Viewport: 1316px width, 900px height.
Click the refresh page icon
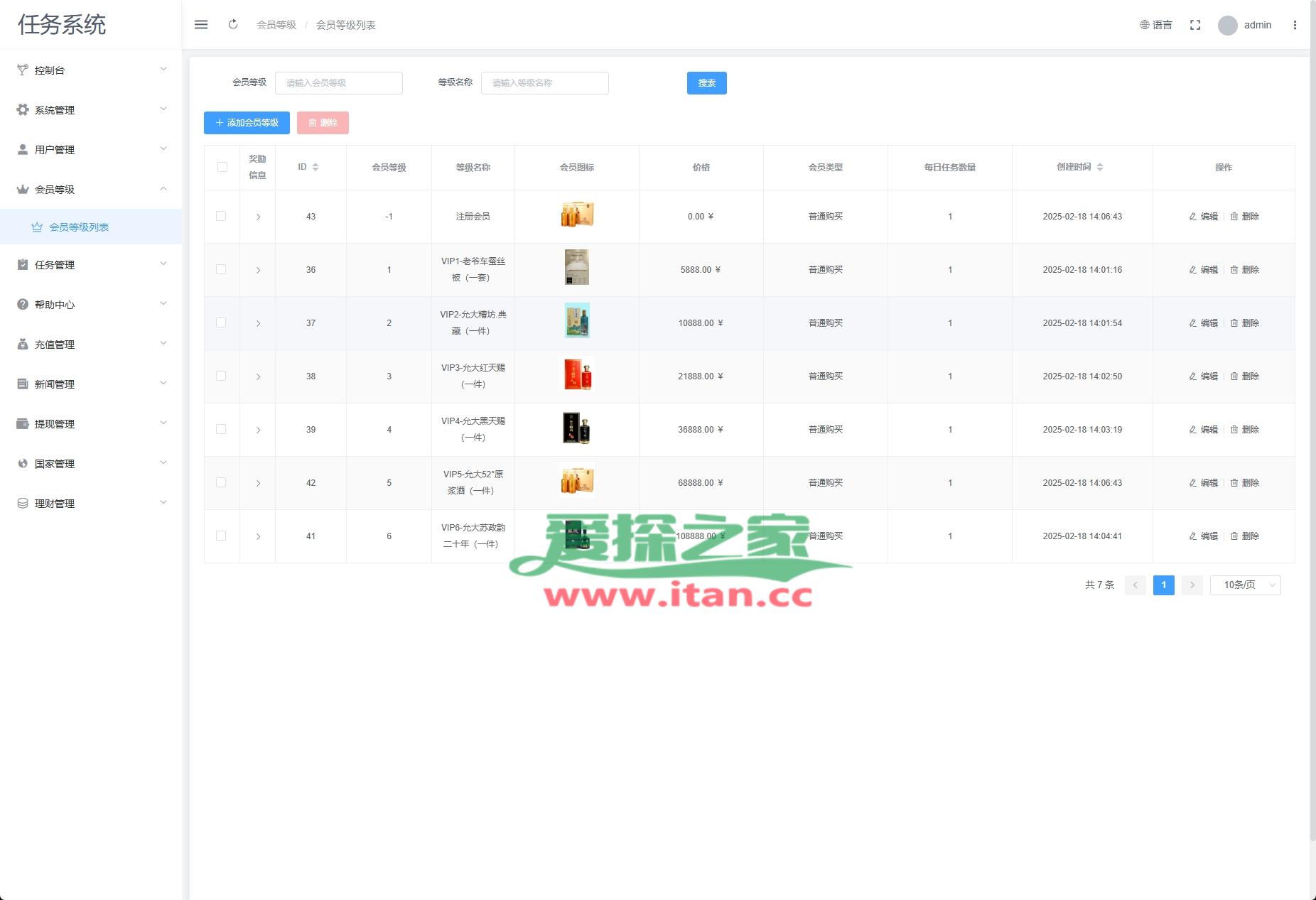click(232, 25)
